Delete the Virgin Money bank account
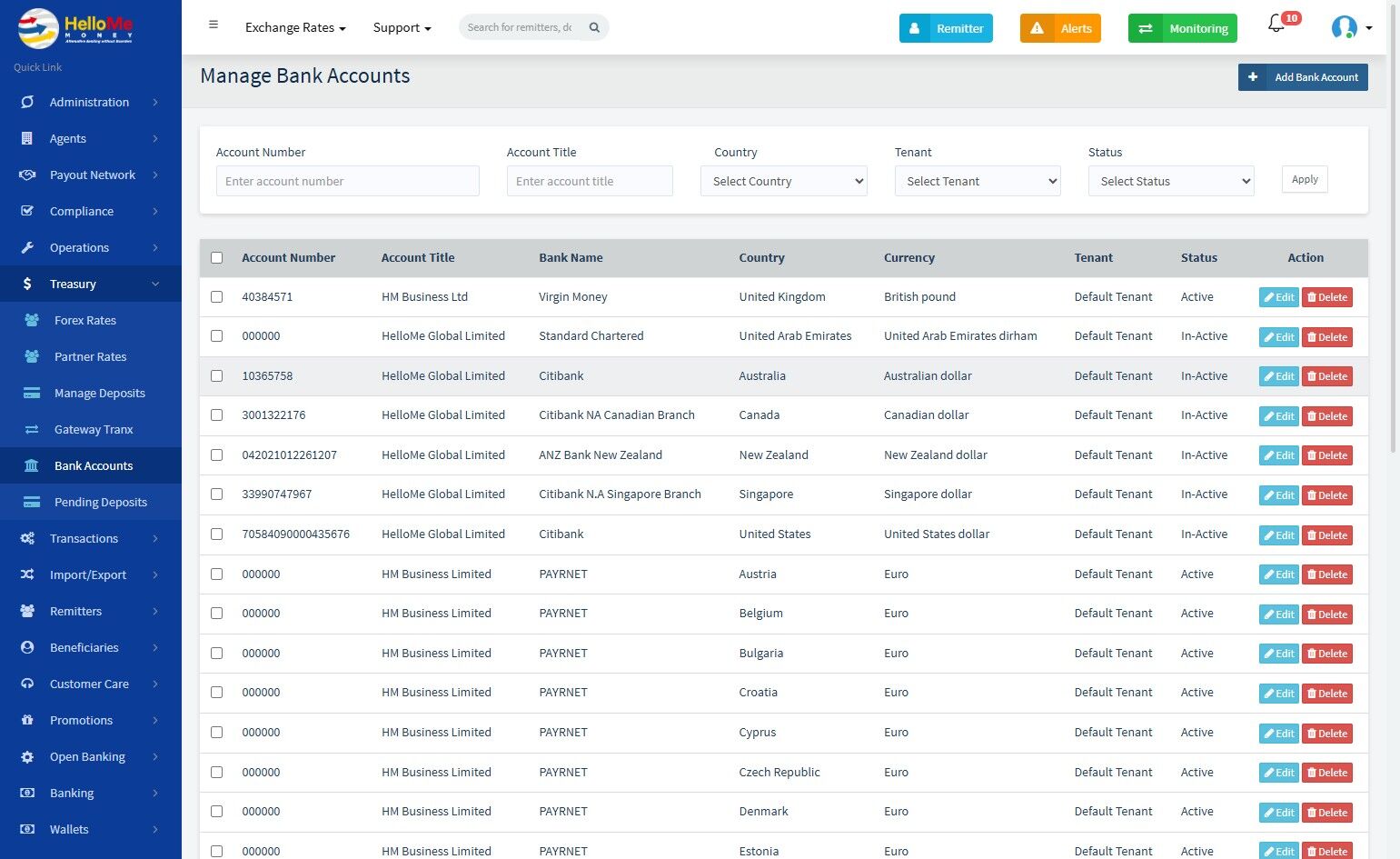1400x859 pixels. pos(1326,297)
